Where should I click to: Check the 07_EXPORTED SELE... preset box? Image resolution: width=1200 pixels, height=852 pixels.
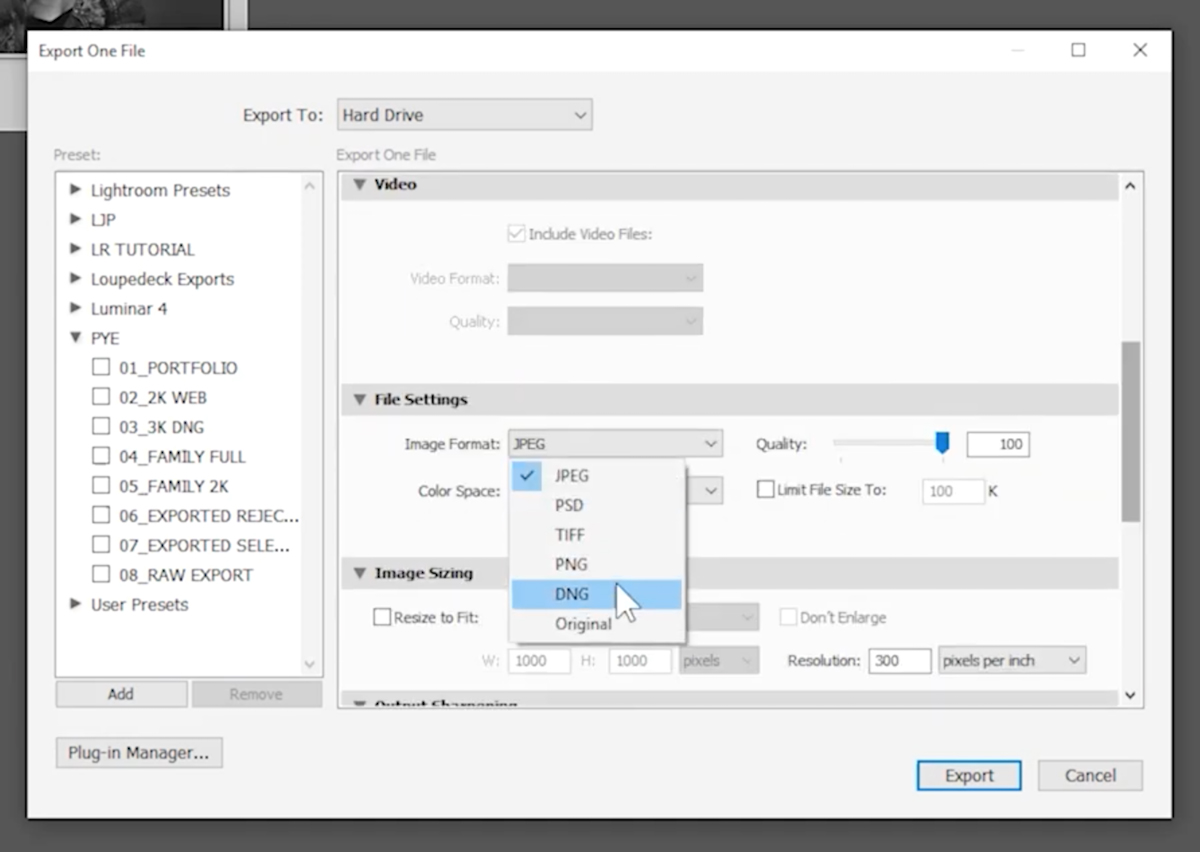(x=101, y=545)
